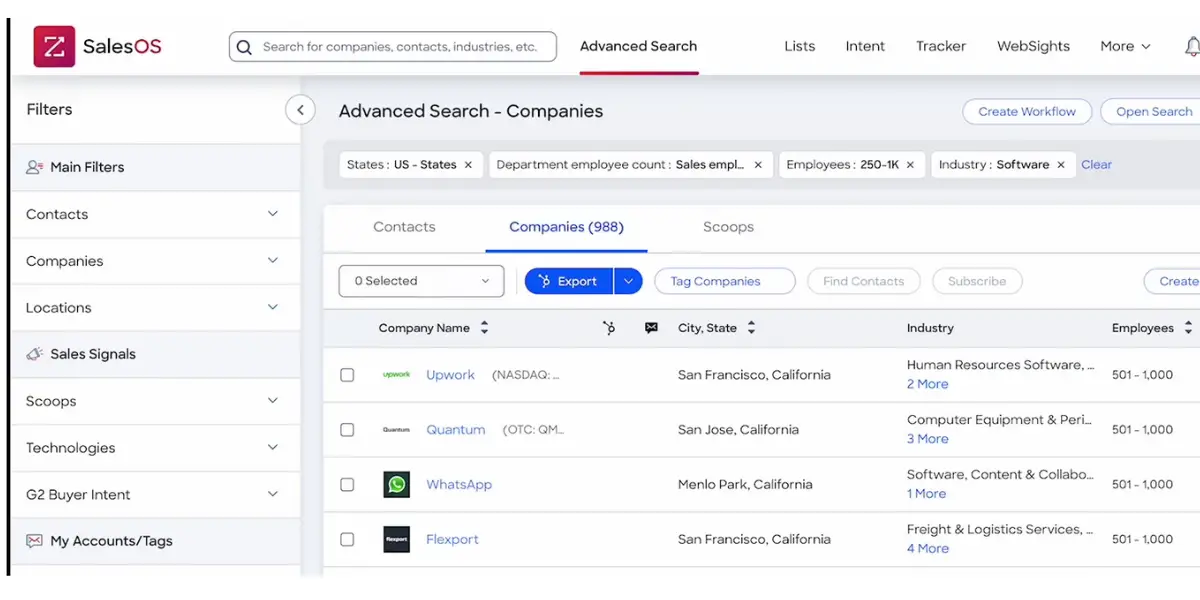The height and width of the screenshot is (600, 1200).
Task: Open the notifications bell icon
Action: 1192,46
